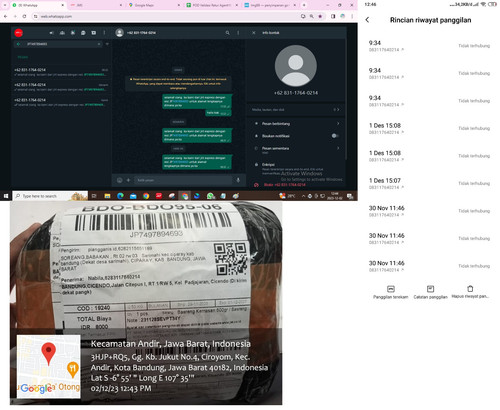Open the Chrome side panel icon
This screenshot has height=410, width=500.
pyautogui.click(x=333, y=16)
